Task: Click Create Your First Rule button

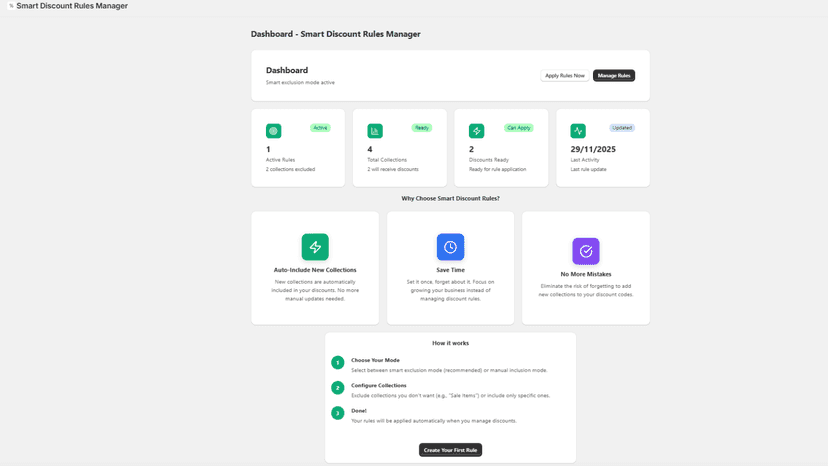Action: (x=450, y=450)
